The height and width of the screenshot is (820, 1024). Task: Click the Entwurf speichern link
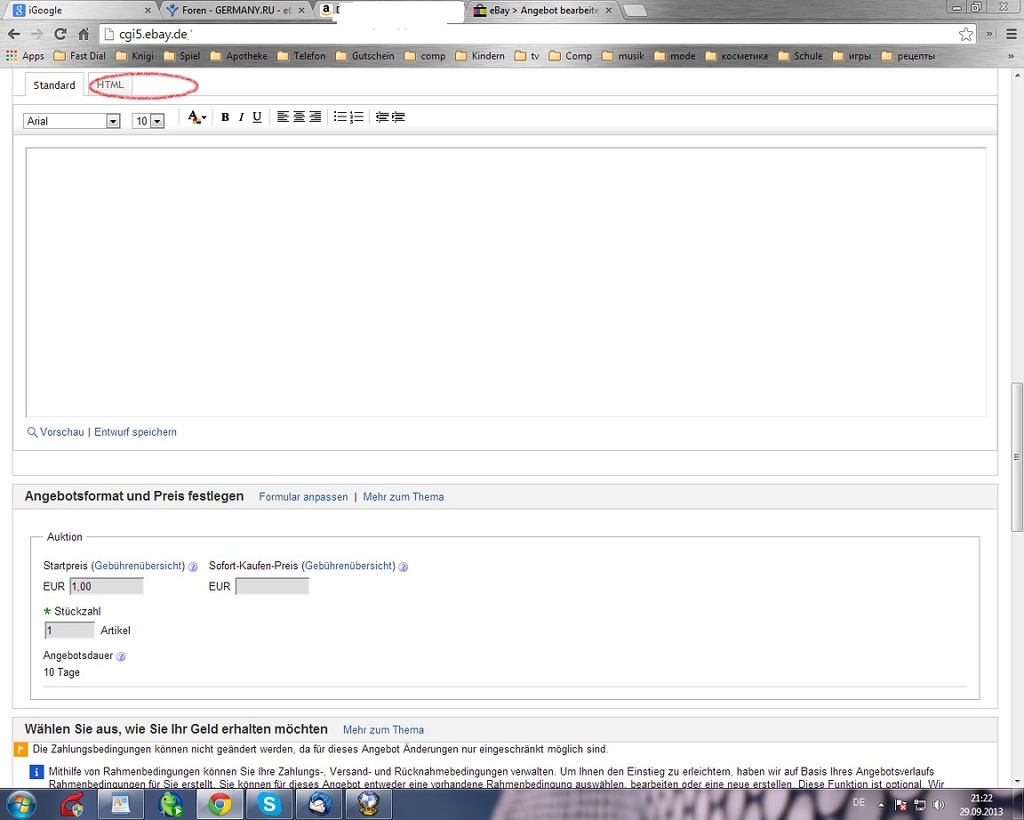click(x=135, y=432)
